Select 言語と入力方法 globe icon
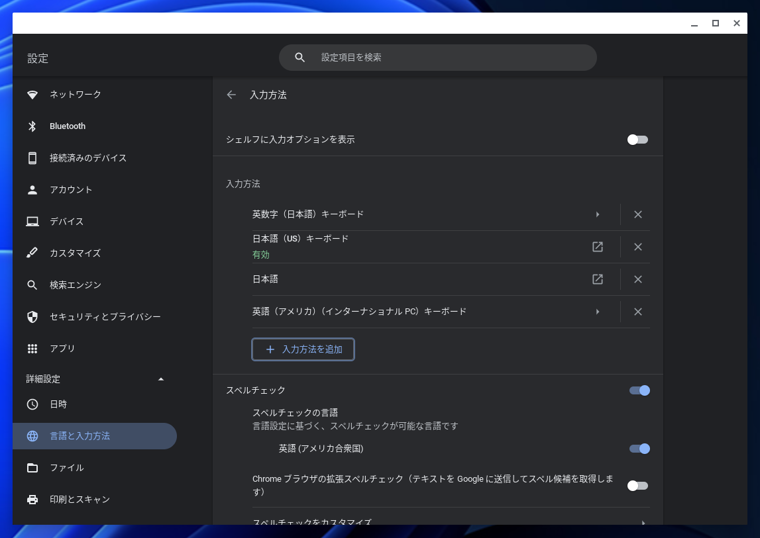760x538 pixels. pos(32,436)
